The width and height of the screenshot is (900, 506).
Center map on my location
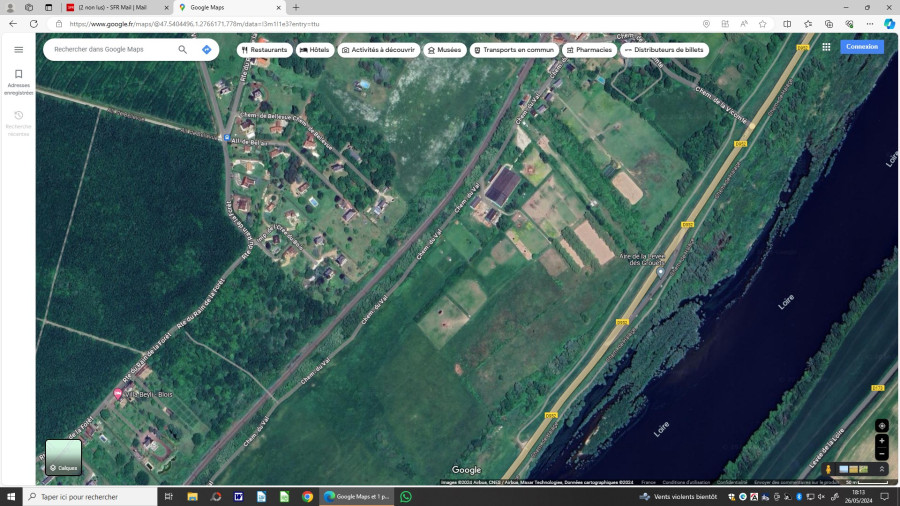(x=881, y=425)
